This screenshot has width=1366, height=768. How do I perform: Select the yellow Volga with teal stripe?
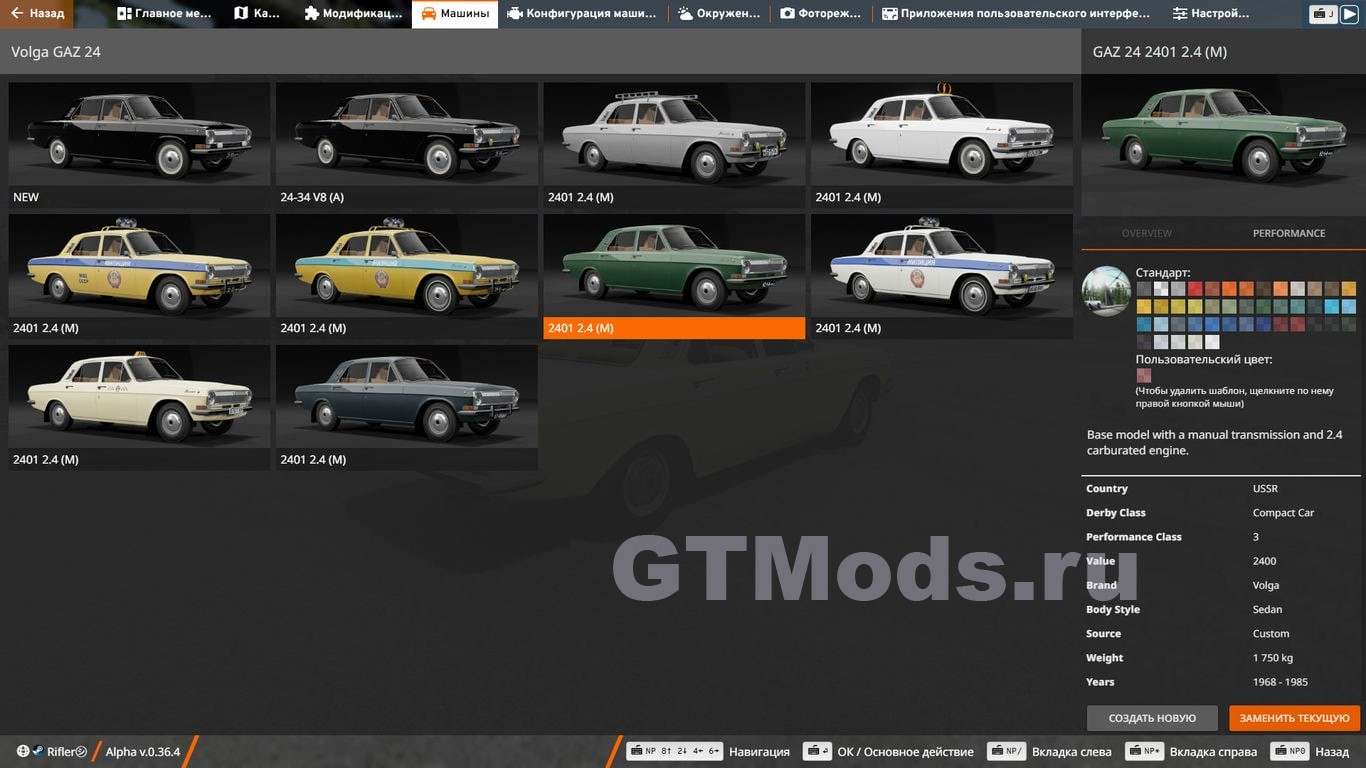coord(407,276)
